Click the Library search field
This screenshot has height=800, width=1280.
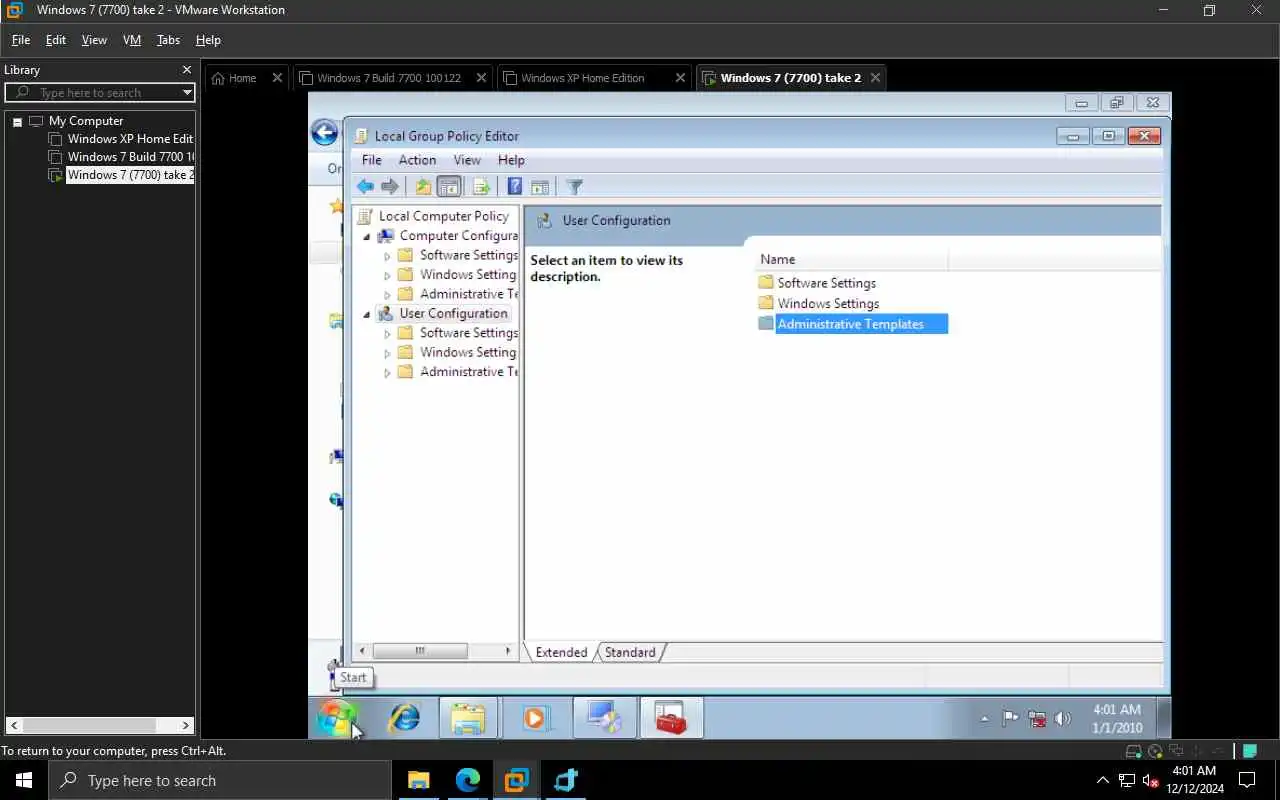[x=100, y=92]
